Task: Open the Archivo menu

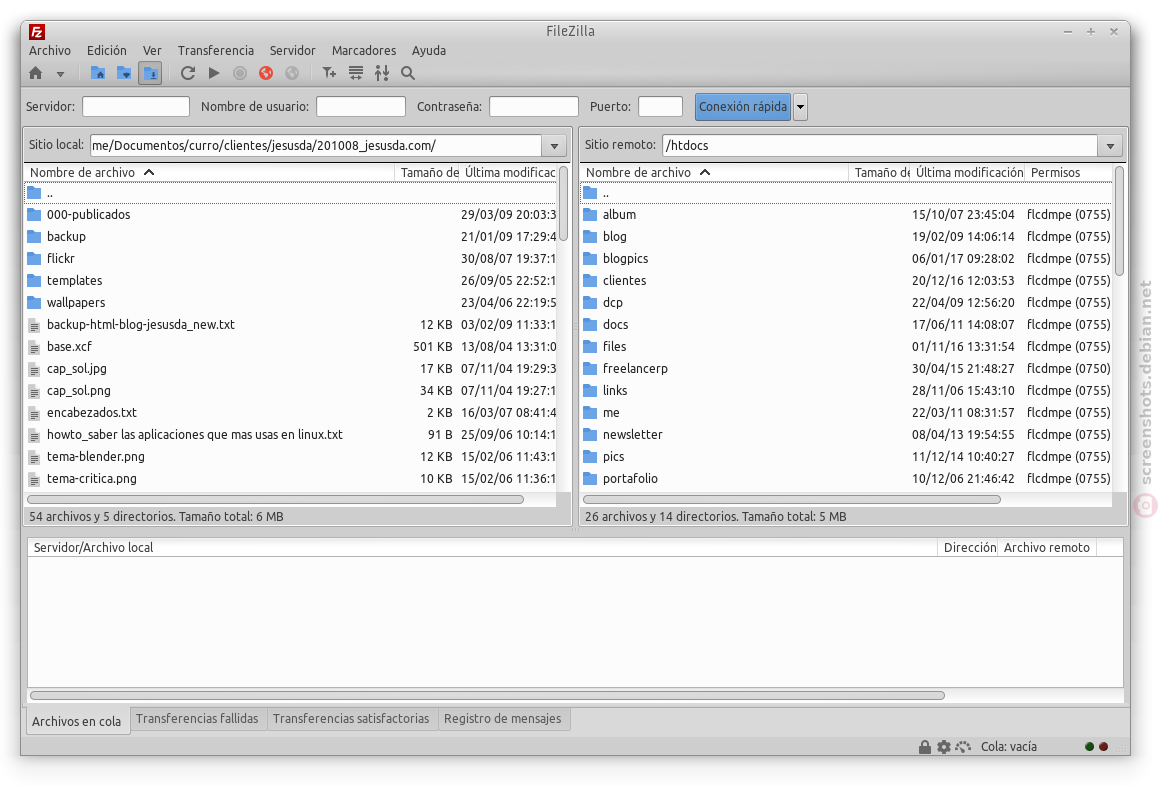Action: click(50, 51)
